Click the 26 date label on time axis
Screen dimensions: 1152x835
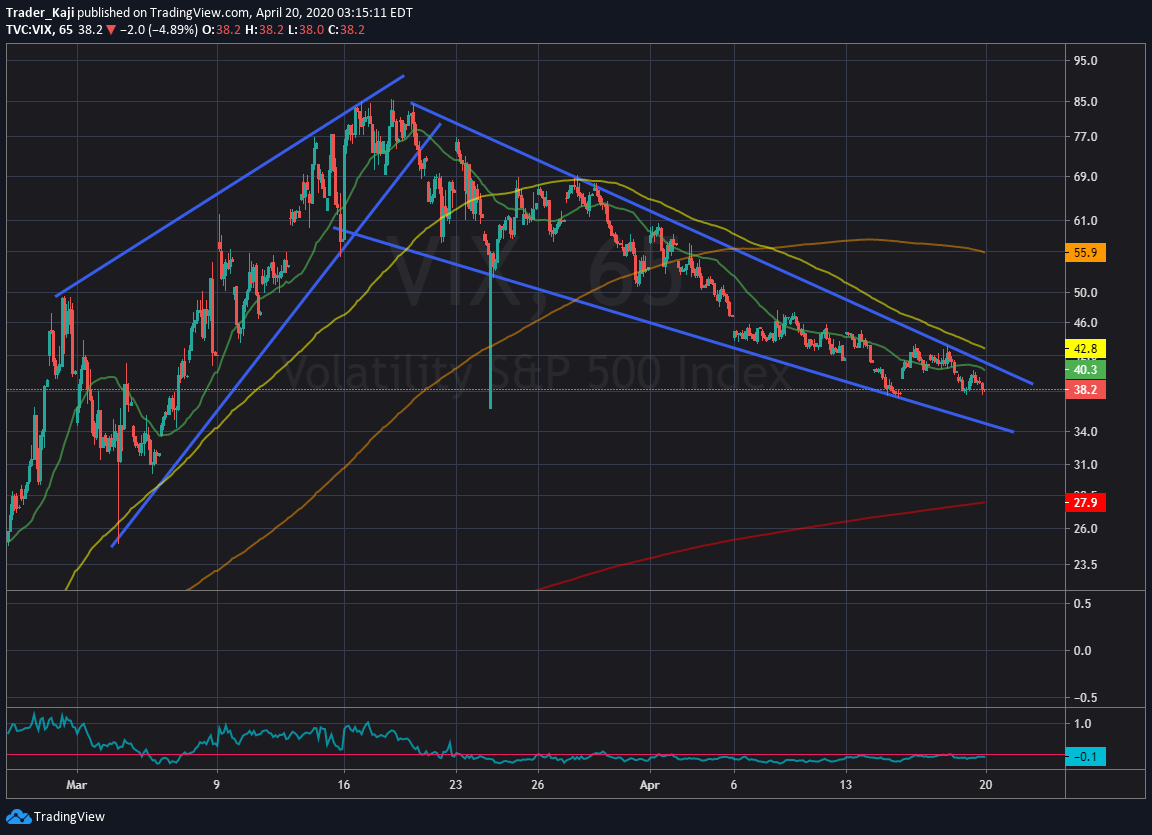pyautogui.click(x=538, y=785)
